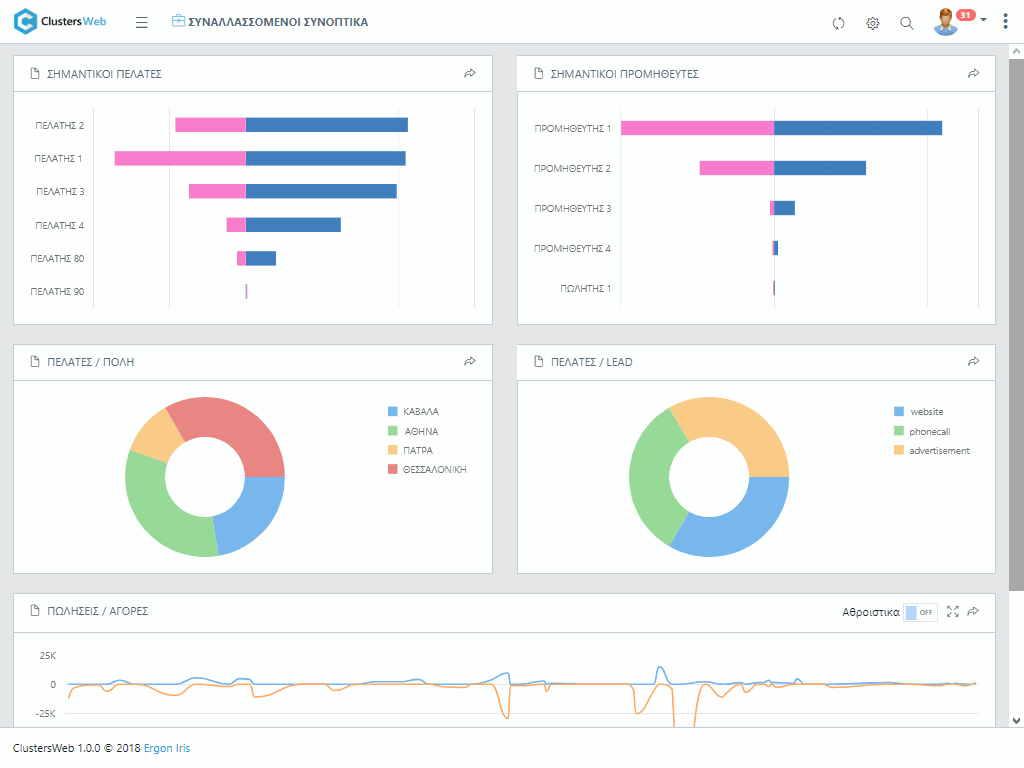Open the Ergon Iris footer link
Image resolution: width=1024 pixels, height=768 pixels.
pos(166,748)
